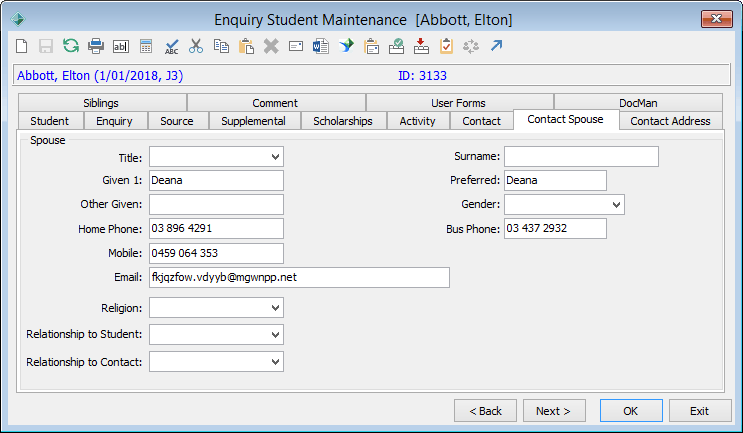Click the Email address field
Screen dimensions: 743x433
[x=299, y=278]
